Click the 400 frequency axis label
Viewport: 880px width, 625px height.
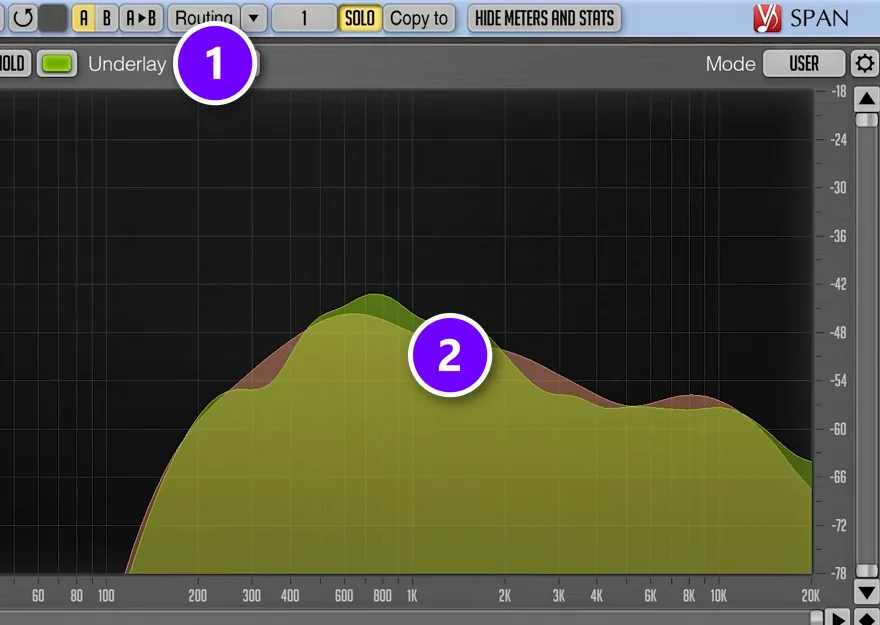290,595
